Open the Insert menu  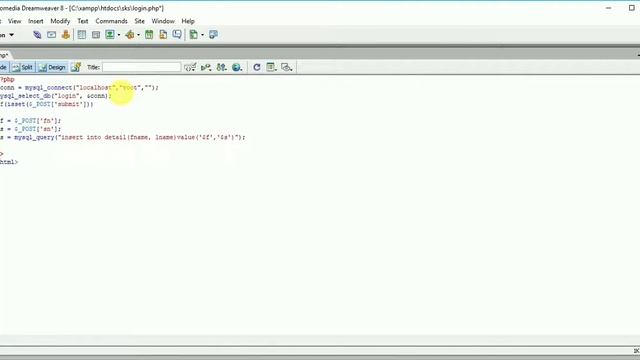(36, 21)
